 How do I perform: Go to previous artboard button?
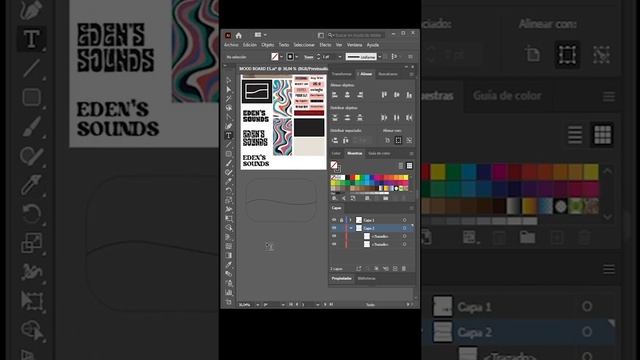click(x=297, y=304)
